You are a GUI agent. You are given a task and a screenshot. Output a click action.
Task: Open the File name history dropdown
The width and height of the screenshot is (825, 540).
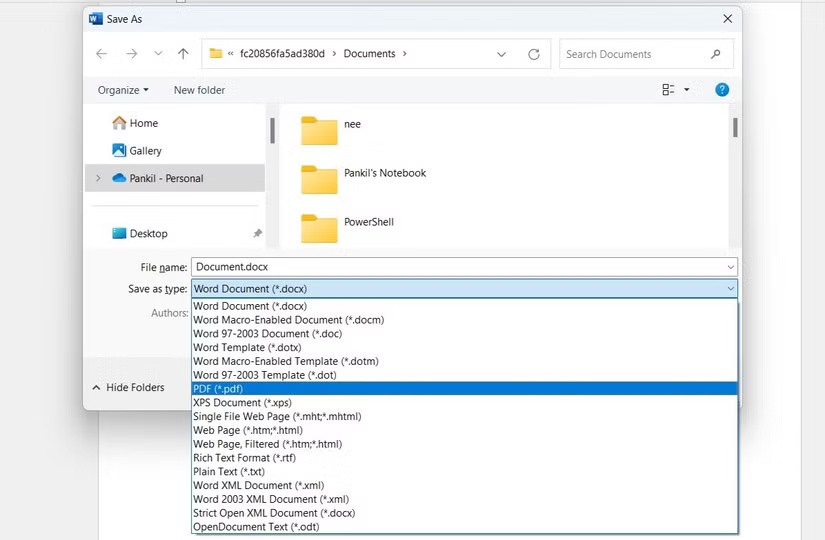point(730,267)
